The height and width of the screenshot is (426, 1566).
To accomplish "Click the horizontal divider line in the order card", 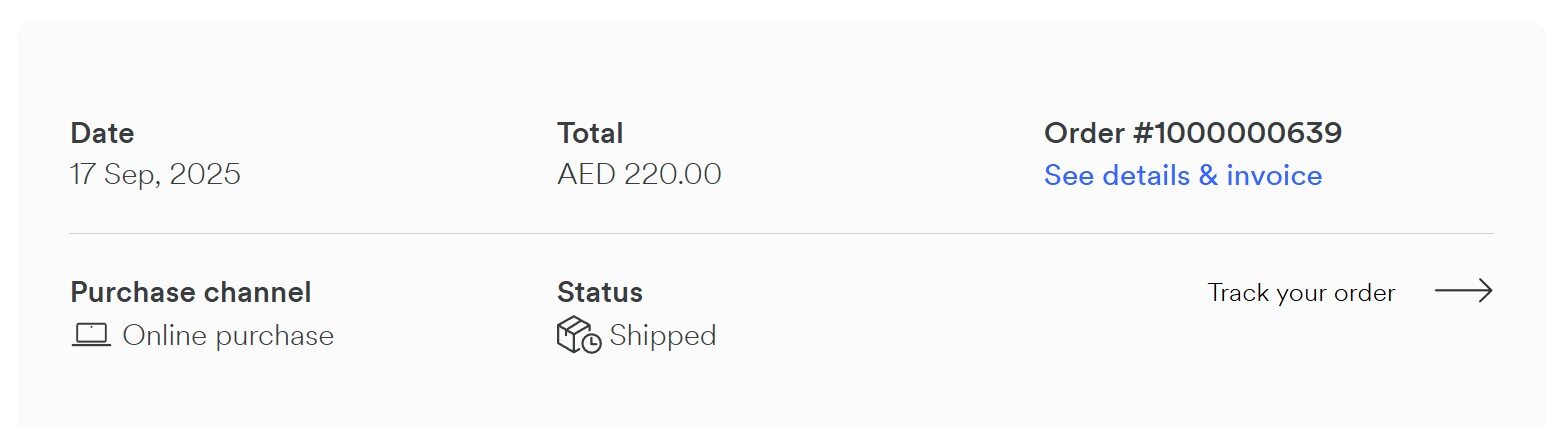I will [780, 233].
